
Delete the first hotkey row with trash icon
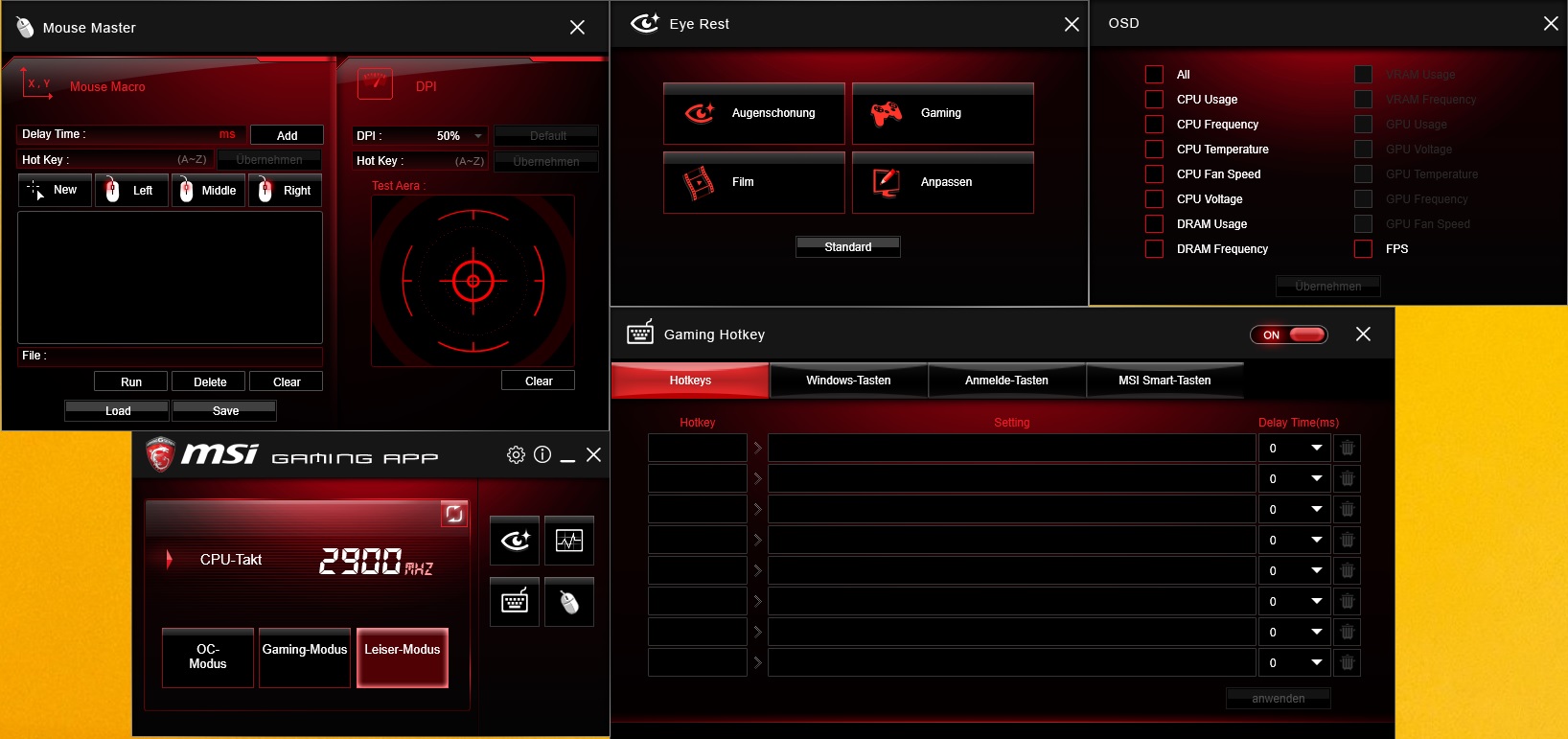[x=1348, y=448]
